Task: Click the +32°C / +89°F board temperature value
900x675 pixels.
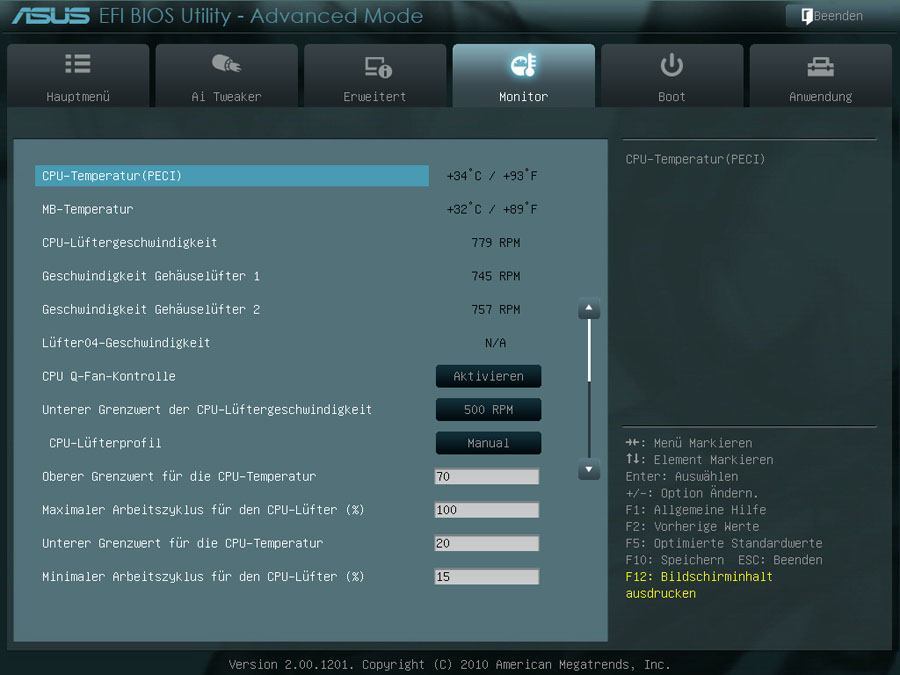Action: (492, 209)
